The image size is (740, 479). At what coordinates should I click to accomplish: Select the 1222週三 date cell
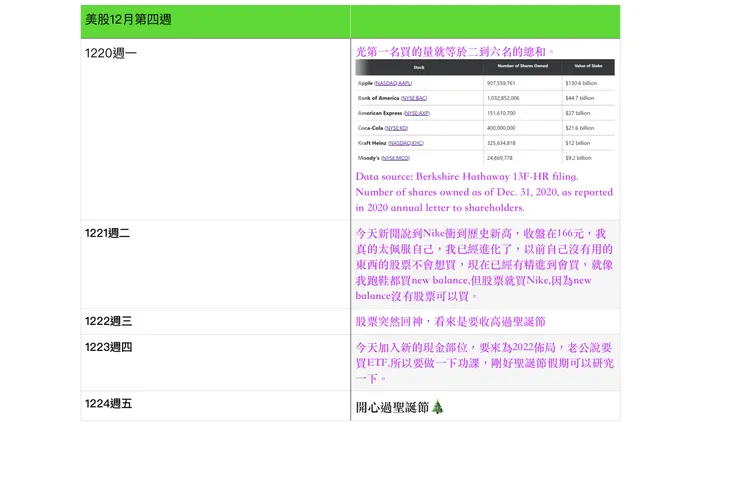pos(216,321)
